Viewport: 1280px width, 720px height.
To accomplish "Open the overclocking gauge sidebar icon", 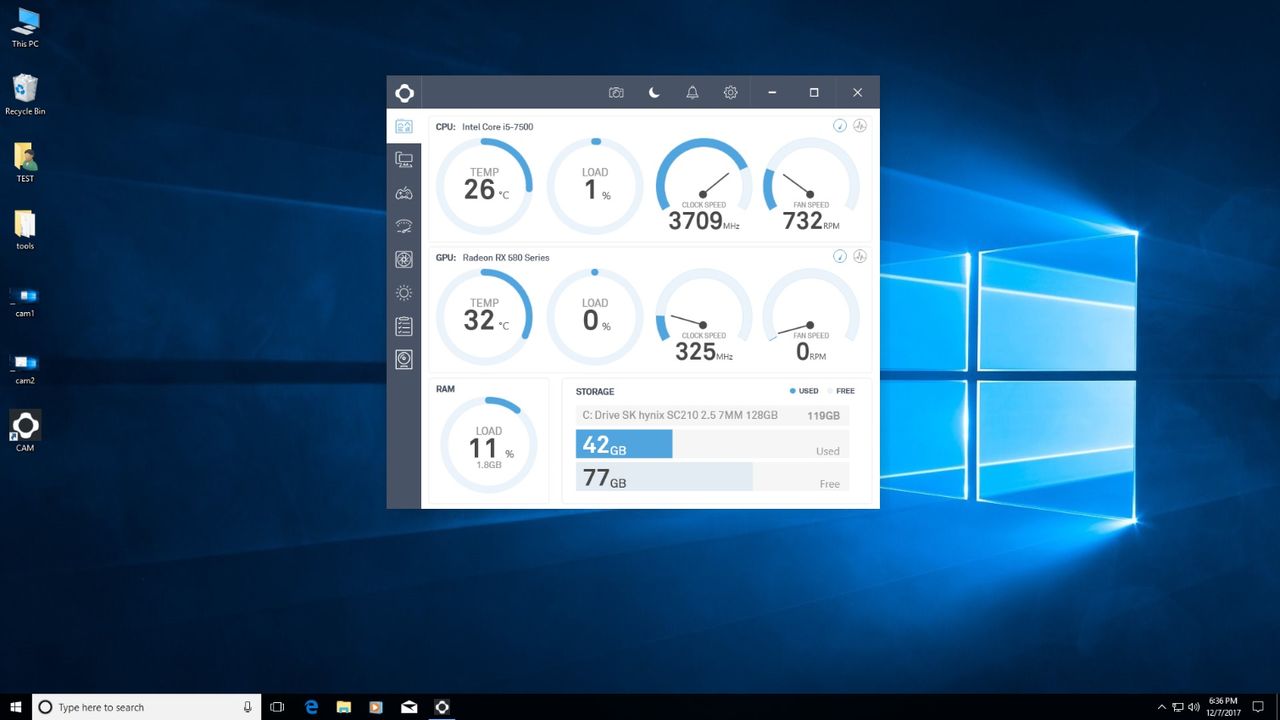I will tap(404, 226).
